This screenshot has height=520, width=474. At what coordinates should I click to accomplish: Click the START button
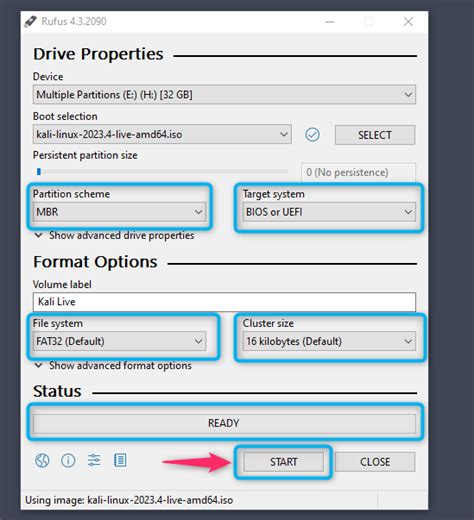(283, 462)
